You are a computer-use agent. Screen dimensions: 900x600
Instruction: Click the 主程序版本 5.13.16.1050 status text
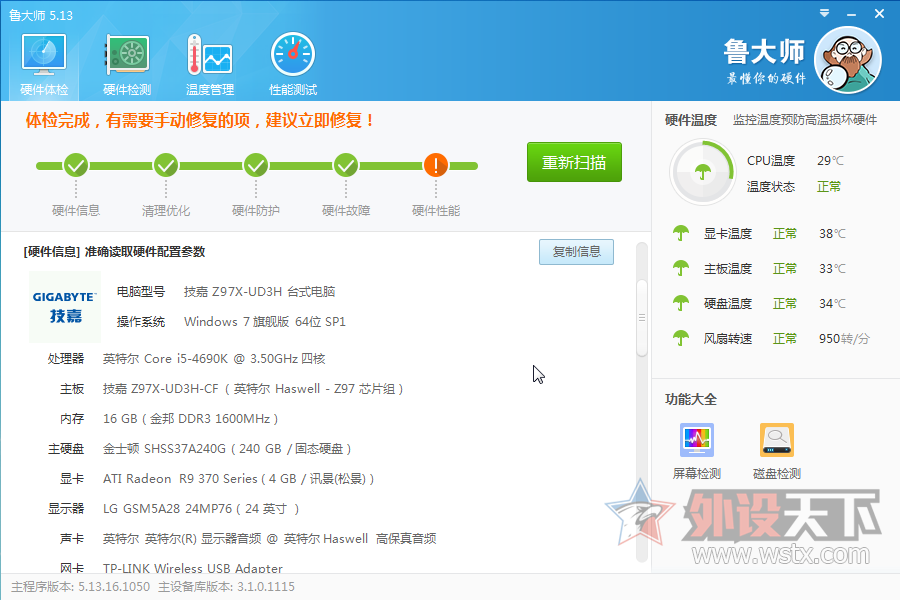pos(81,587)
